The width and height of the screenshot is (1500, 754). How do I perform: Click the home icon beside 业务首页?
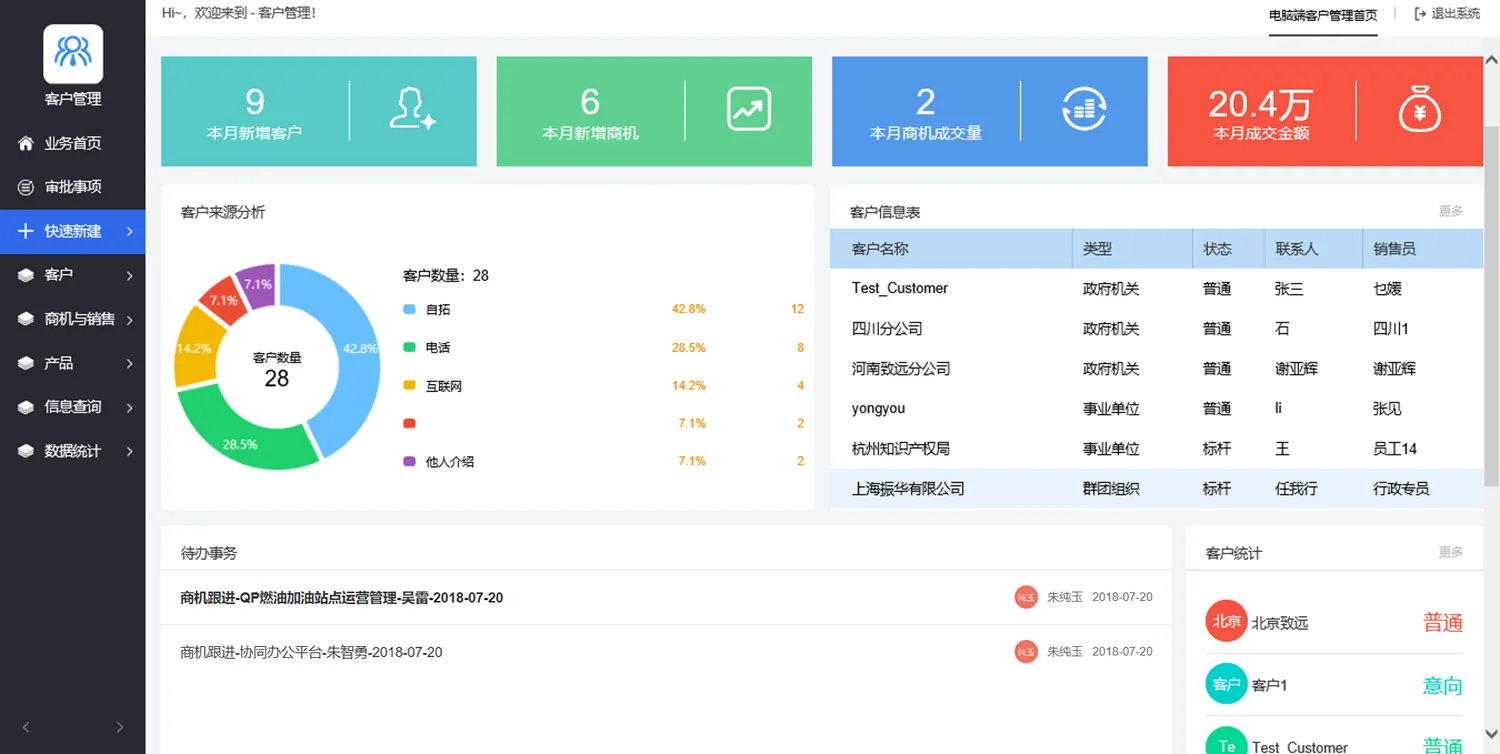click(26, 143)
